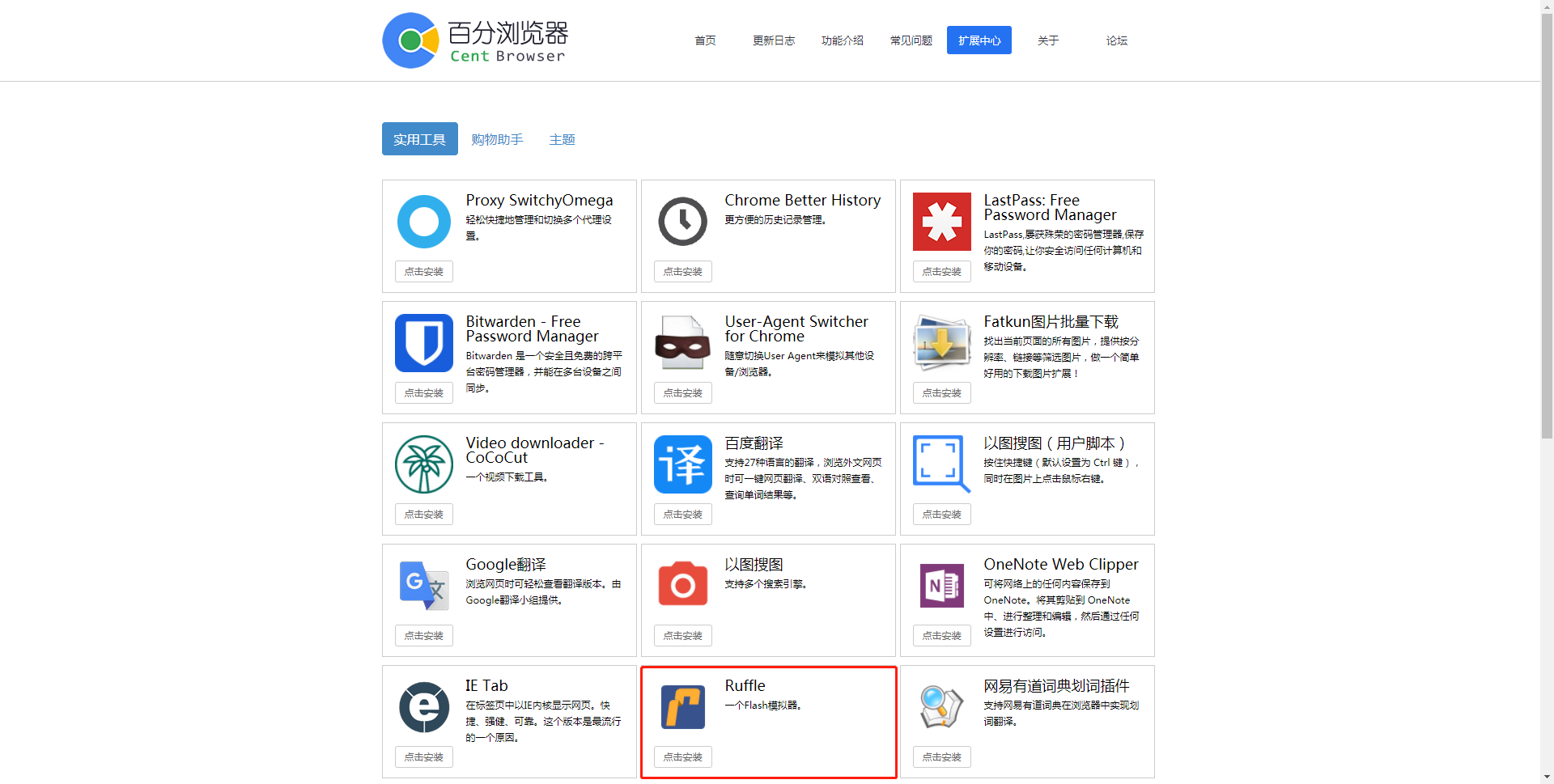The height and width of the screenshot is (784, 1554).
Task: Open 功能介绍 in the top menu
Action: coord(843,40)
